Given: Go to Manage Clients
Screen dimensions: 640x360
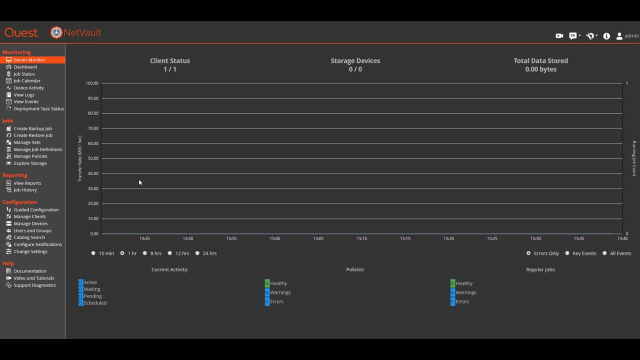Looking at the screenshot, I should (30, 217).
